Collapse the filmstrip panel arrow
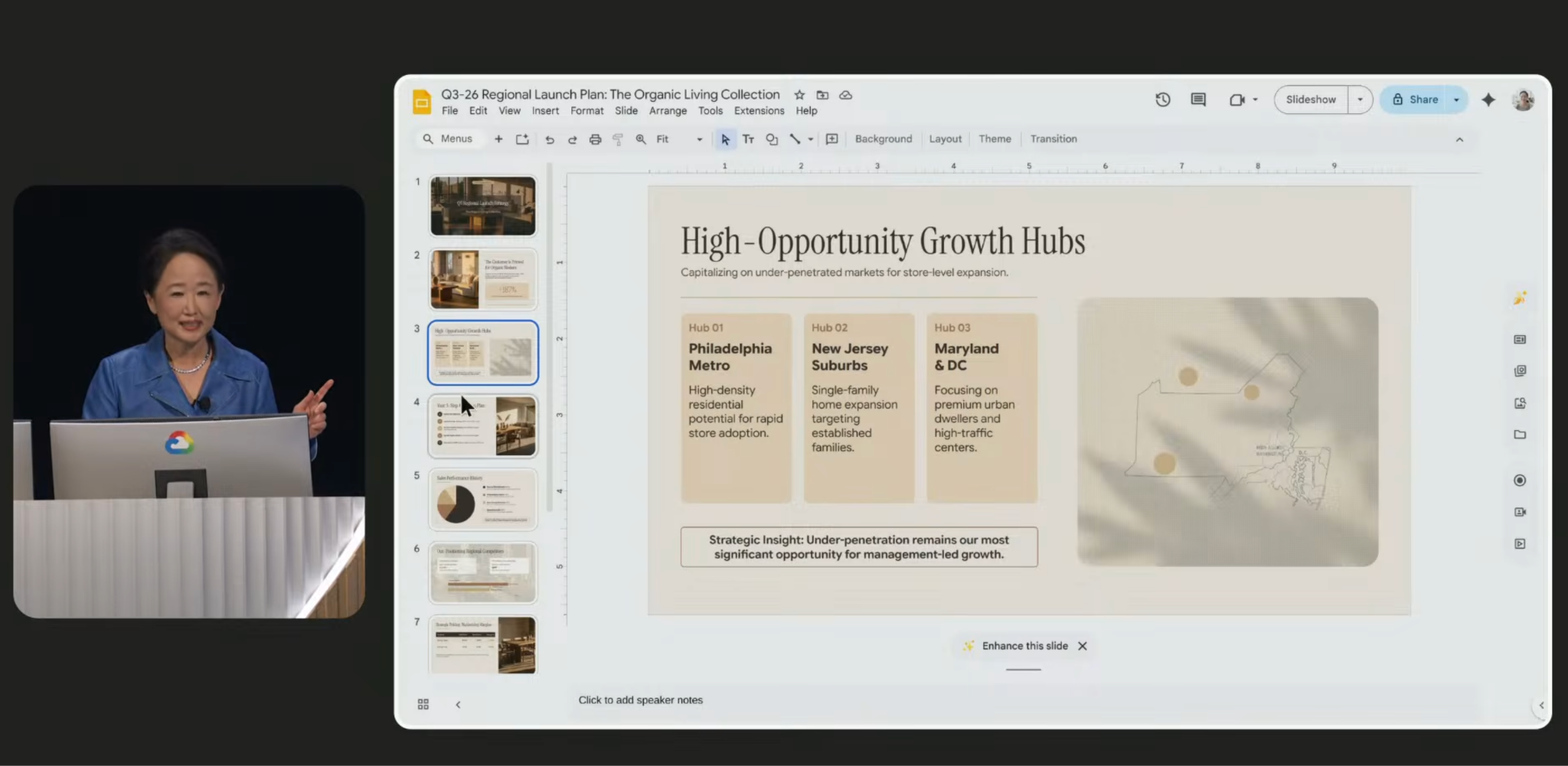This screenshot has width=1568, height=766. (x=458, y=704)
